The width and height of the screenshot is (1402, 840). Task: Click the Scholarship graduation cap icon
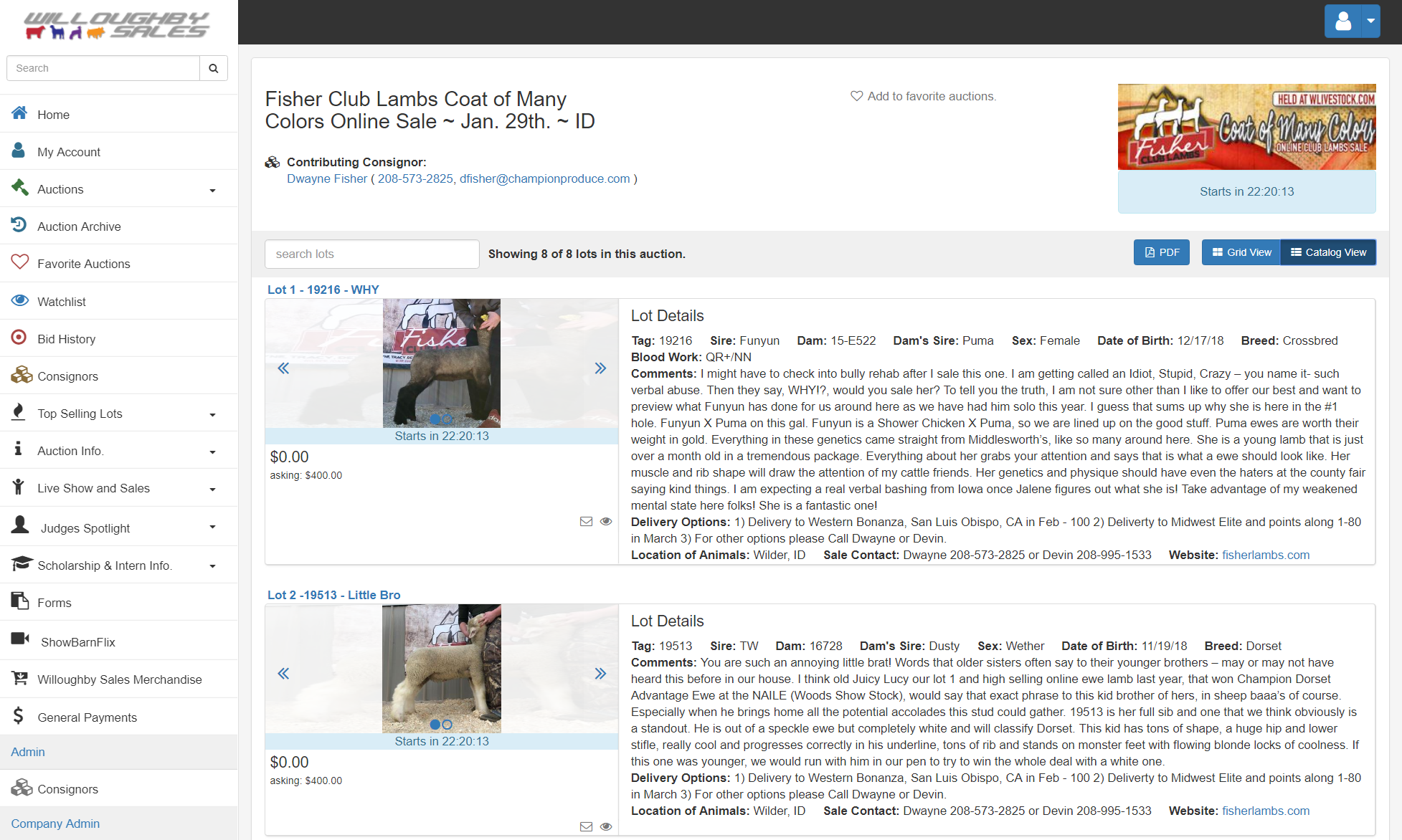[22, 563]
